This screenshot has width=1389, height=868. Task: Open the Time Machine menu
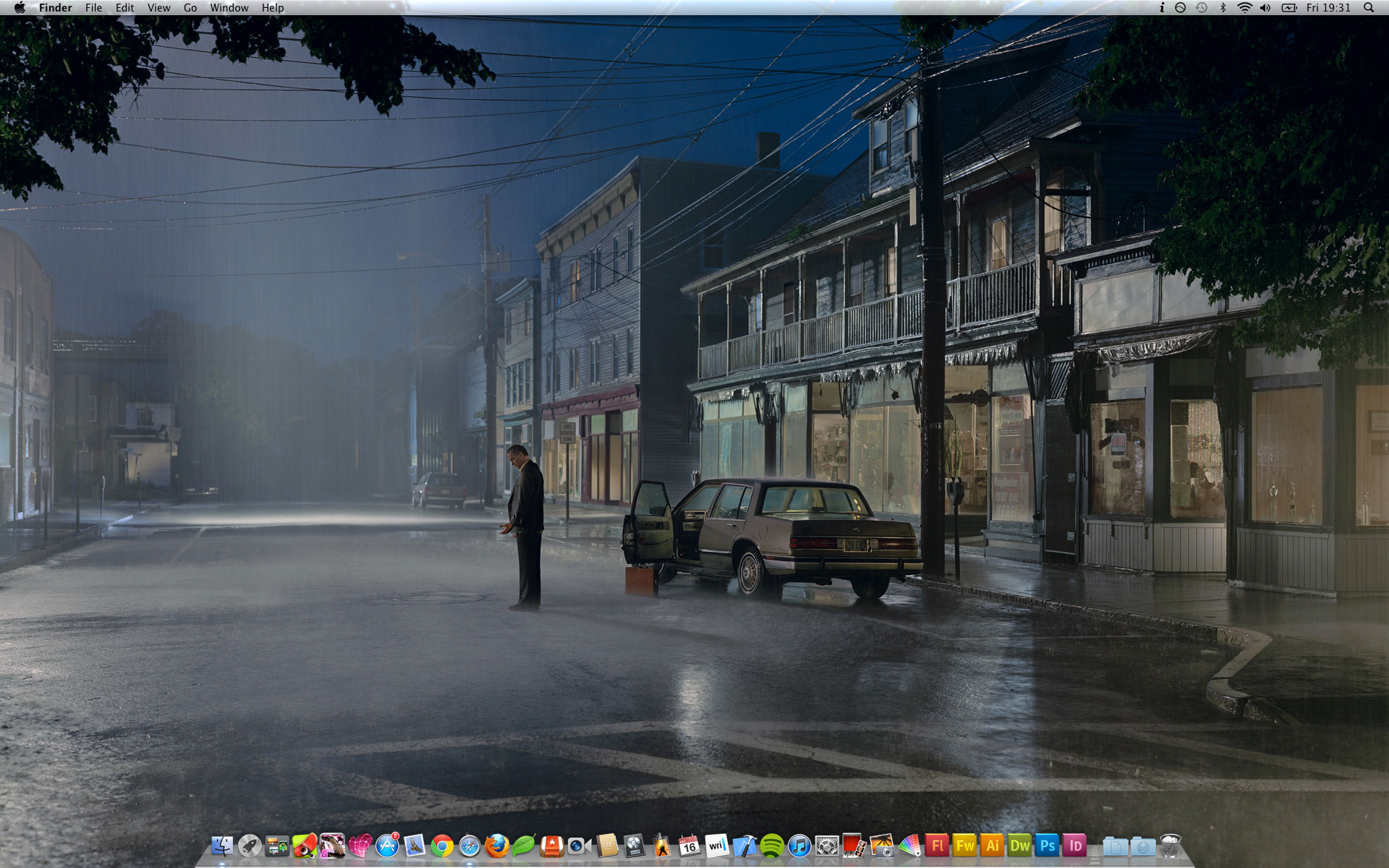[x=1202, y=7]
